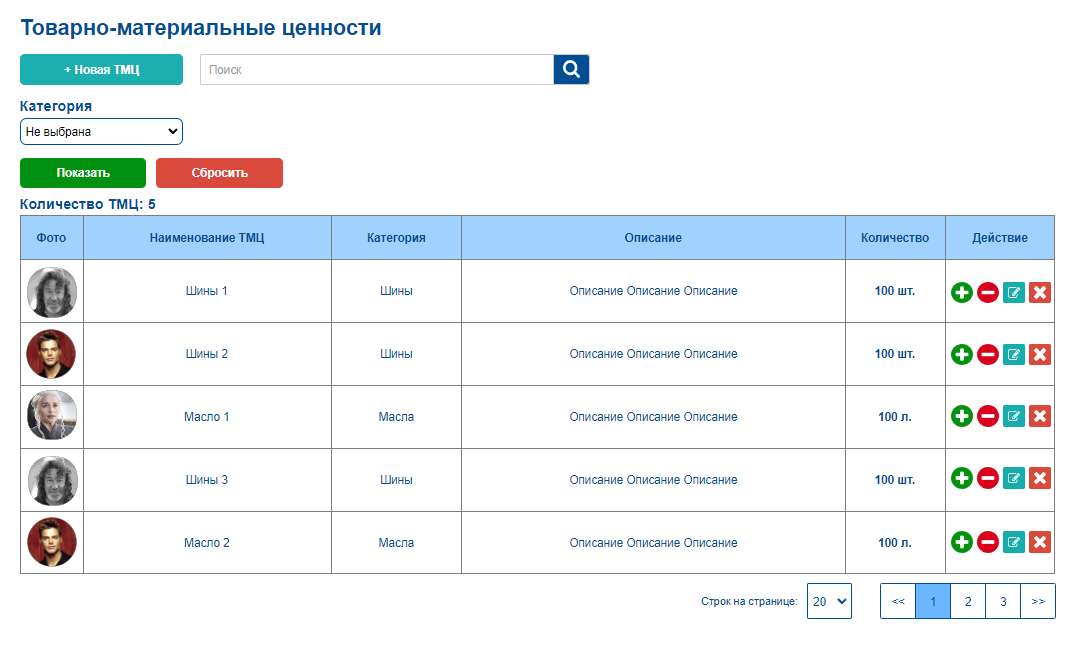Edit the Шины 2 row with pencil icon
Screen dimensions: 1083x648
coord(1013,354)
